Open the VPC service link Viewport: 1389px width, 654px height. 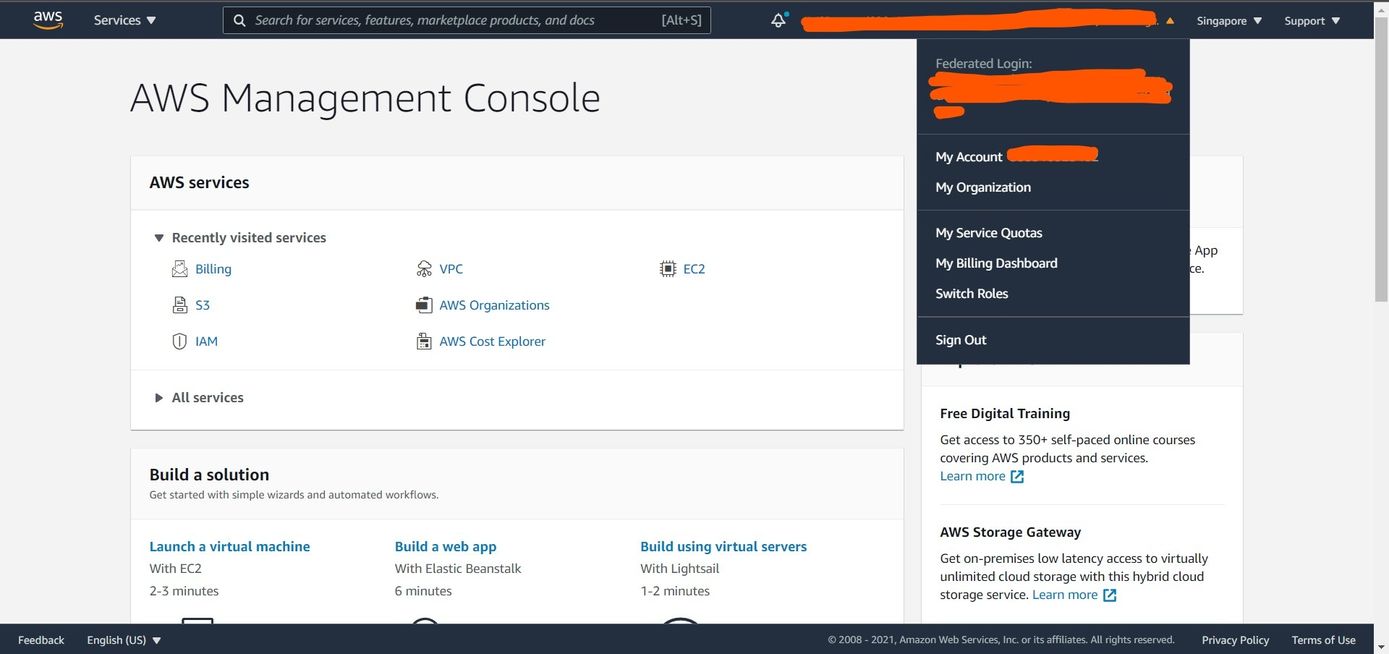451,269
